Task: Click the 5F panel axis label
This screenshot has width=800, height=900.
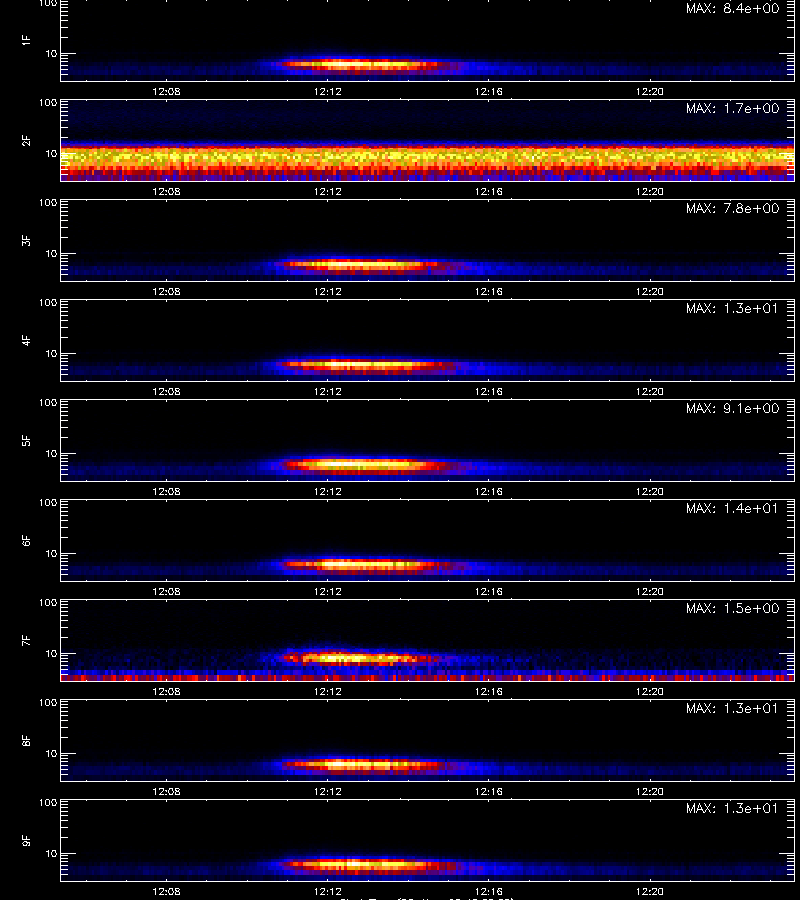Action: click(x=26, y=440)
